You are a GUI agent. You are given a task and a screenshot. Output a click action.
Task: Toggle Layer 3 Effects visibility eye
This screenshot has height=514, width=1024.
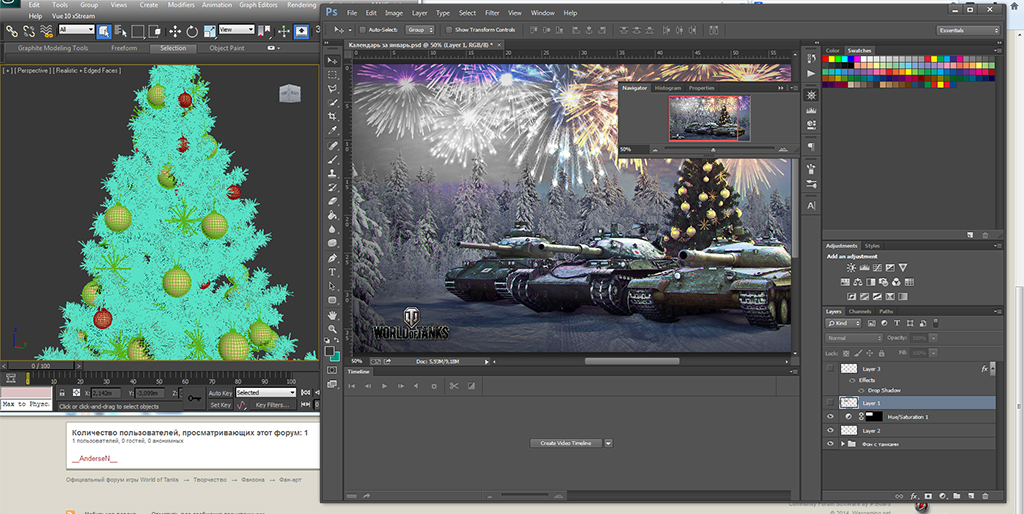coord(852,380)
